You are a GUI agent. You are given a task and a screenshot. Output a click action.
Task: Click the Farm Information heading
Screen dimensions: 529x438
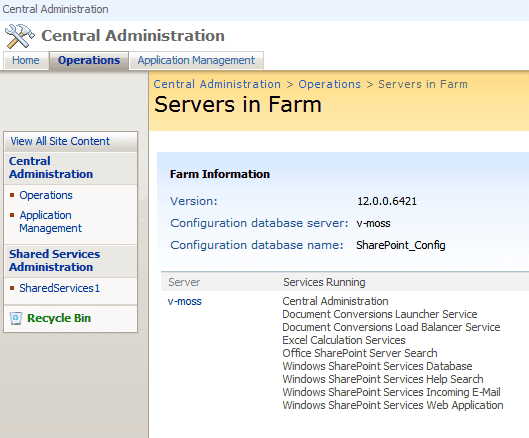coord(220,174)
